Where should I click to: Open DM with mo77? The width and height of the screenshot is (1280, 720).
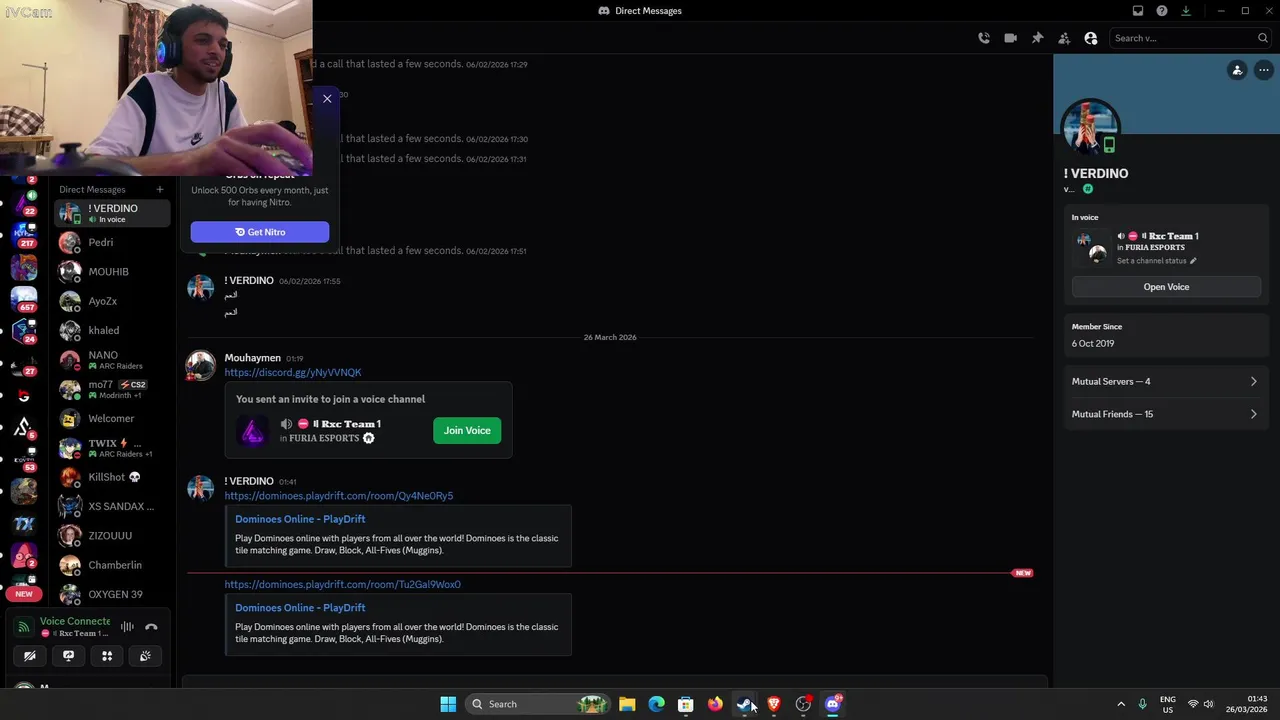coord(113,389)
